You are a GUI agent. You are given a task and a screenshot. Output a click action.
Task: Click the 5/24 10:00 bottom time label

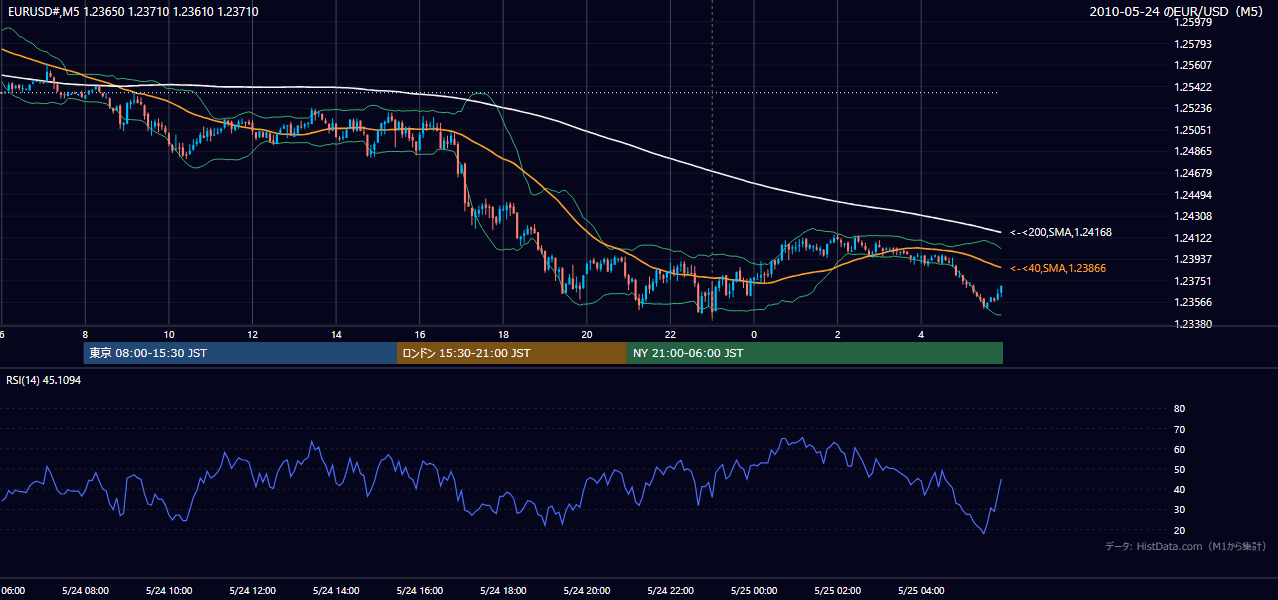click(169, 590)
